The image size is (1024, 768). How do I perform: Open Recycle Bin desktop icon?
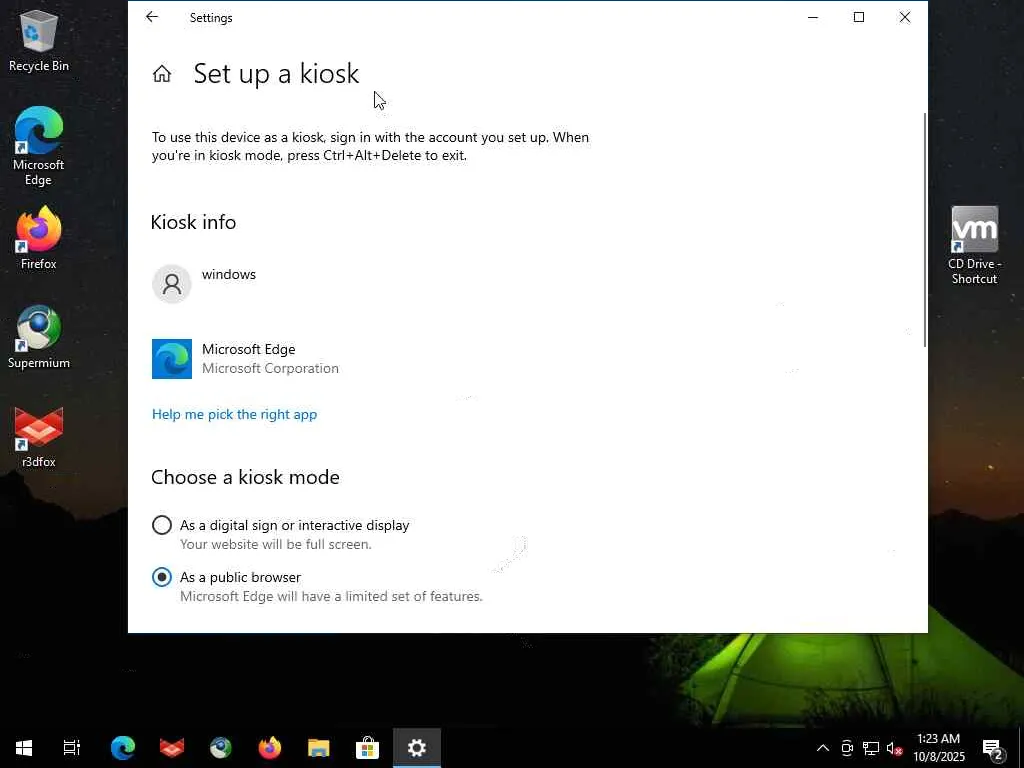(x=39, y=40)
